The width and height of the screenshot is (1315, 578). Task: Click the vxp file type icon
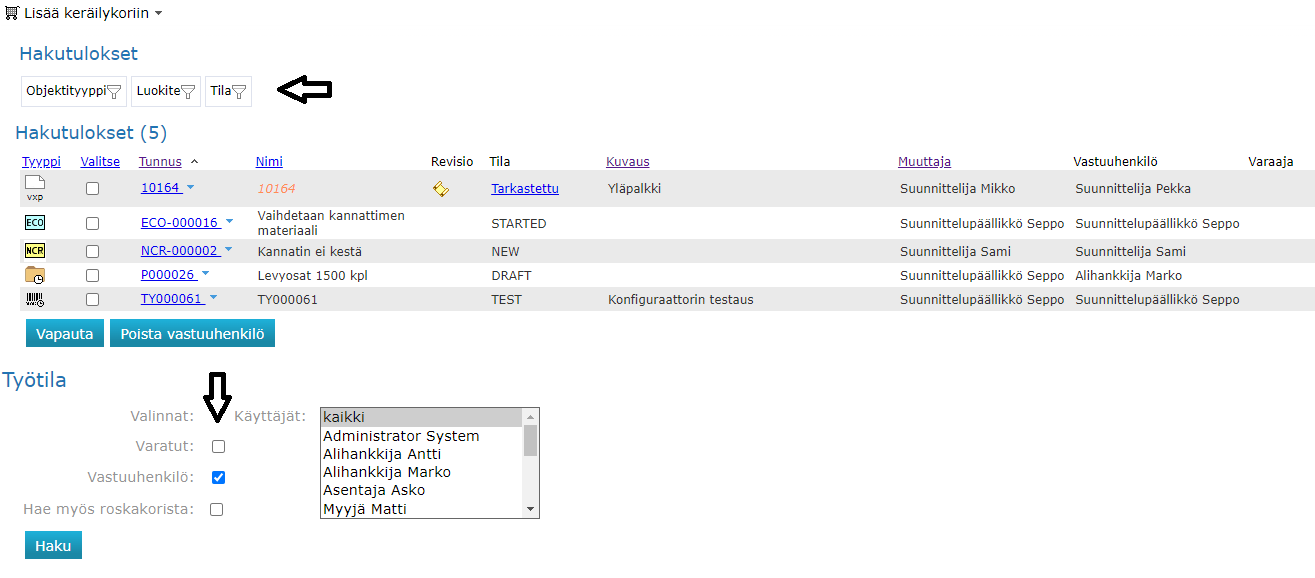35,188
